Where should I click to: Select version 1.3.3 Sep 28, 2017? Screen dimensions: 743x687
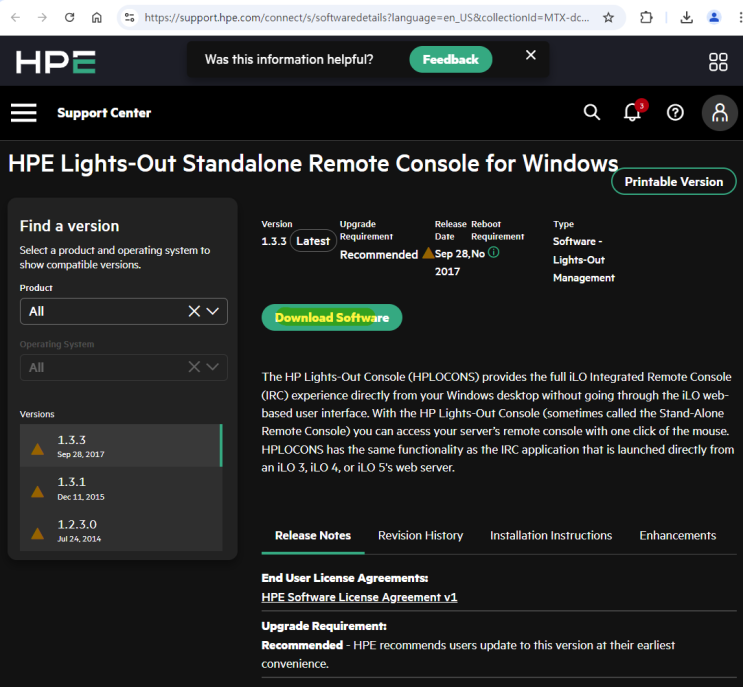[x=121, y=445]
